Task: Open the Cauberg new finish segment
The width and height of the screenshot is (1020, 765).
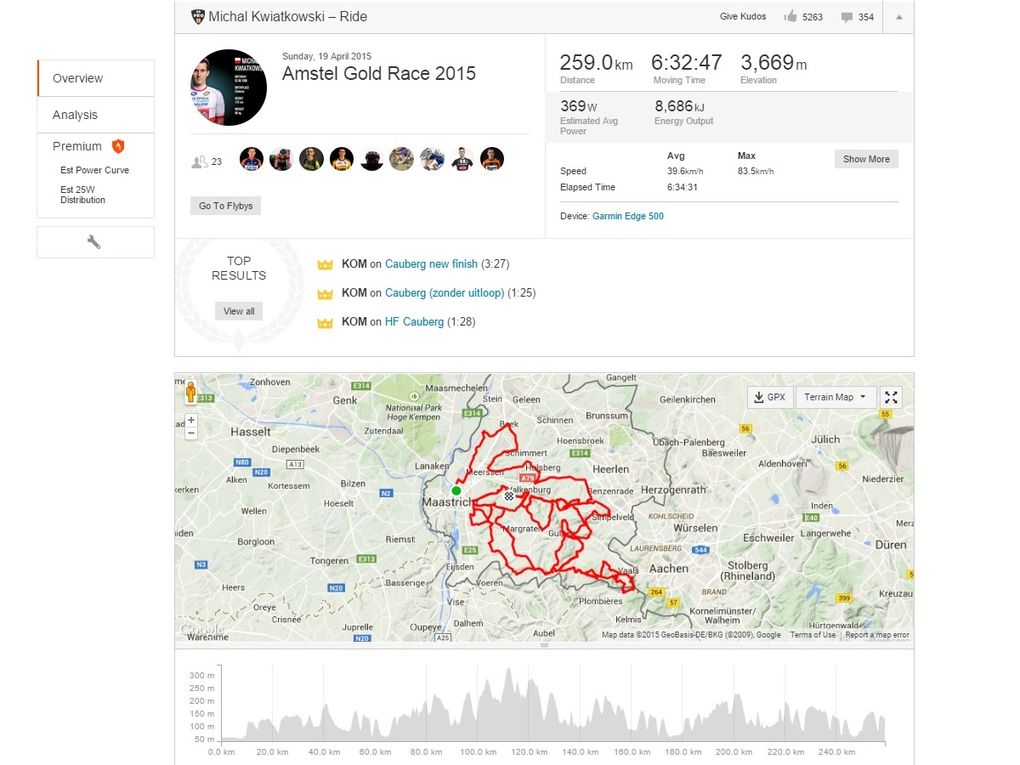Action: pyautogui.click(x=431, y=264)
